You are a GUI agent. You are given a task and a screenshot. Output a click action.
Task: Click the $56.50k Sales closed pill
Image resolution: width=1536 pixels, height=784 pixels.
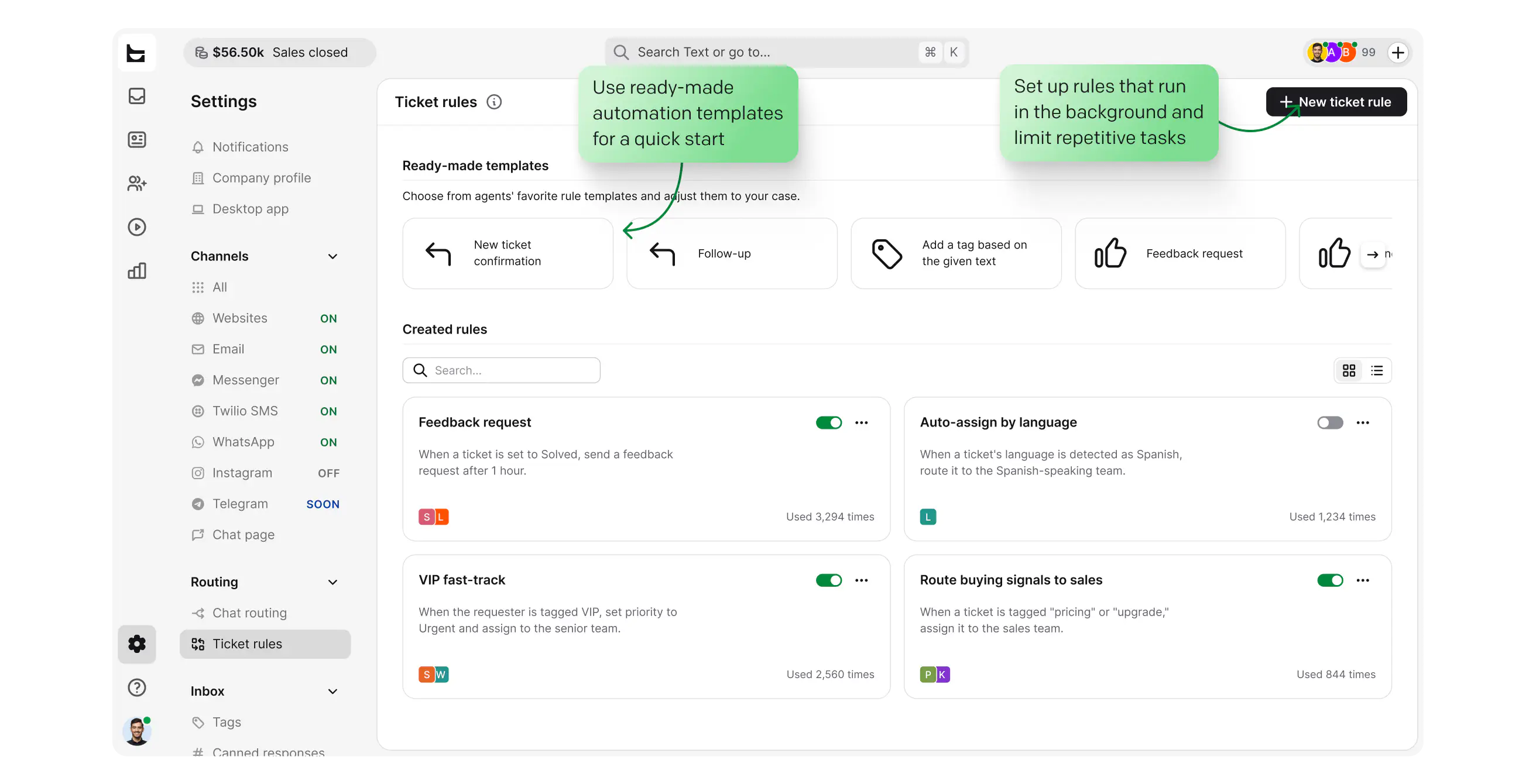(280, 53)
